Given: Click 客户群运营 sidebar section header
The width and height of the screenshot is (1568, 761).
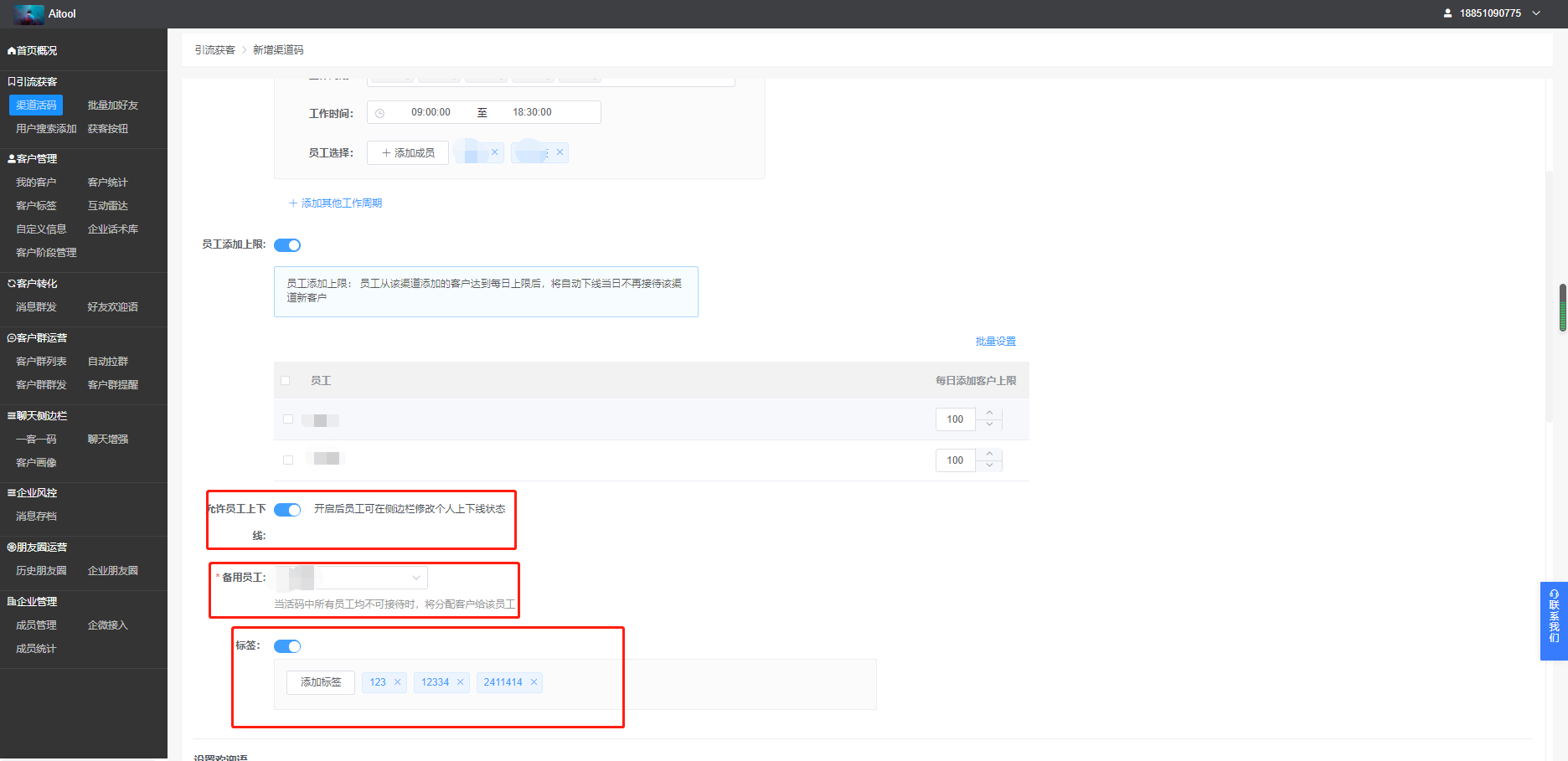Looking at the screenshot, I should point(38,338).
